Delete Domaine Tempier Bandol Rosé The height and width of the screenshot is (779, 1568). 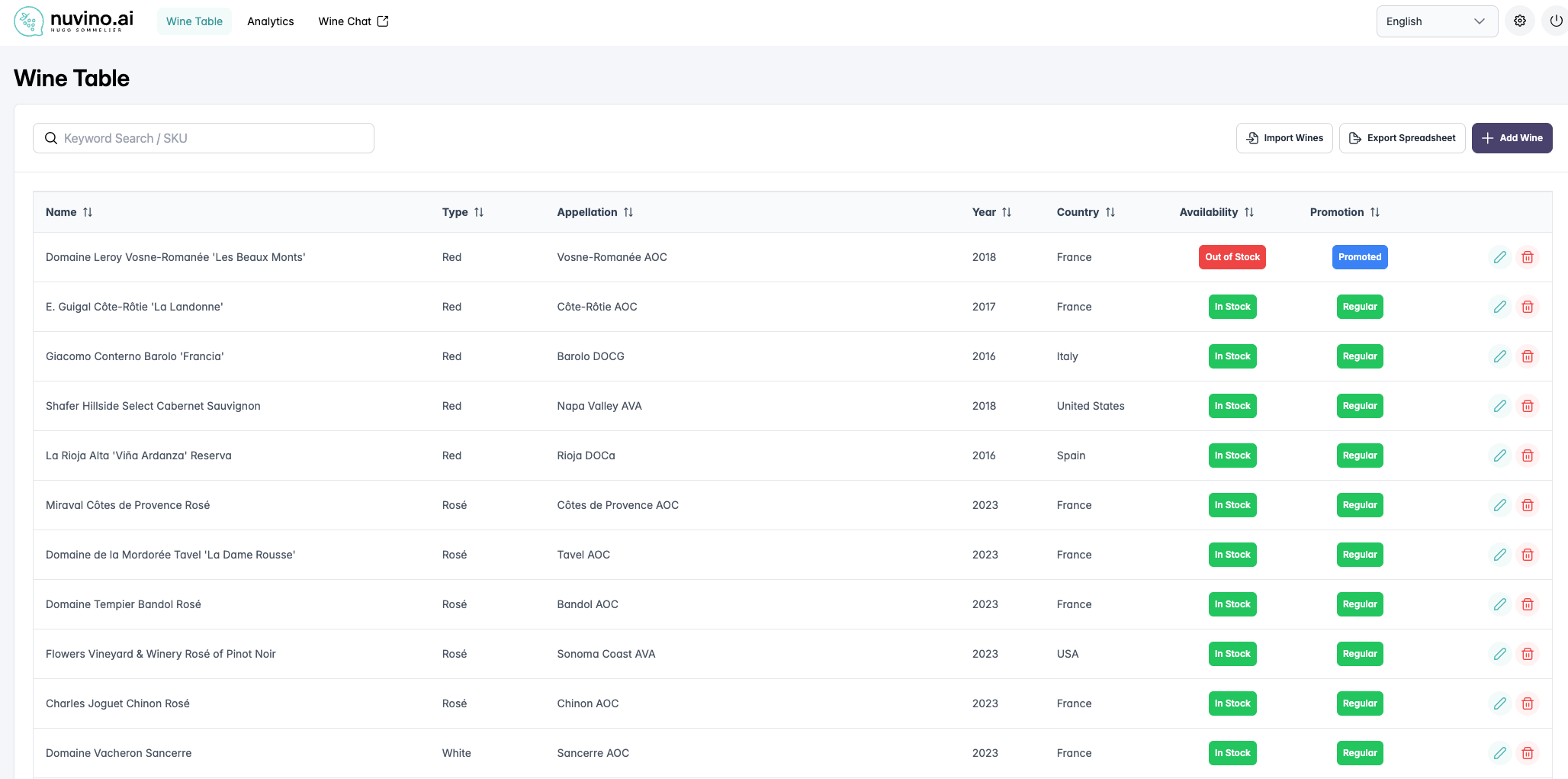tap(1528, 604)
